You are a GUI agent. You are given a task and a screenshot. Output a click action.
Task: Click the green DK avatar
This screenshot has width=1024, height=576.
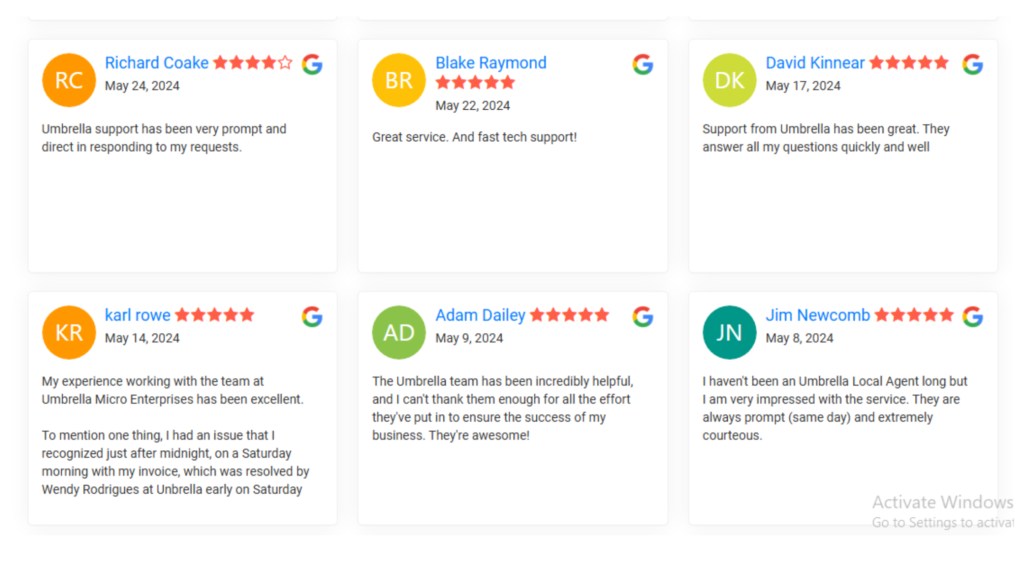[x=729, y=80]
